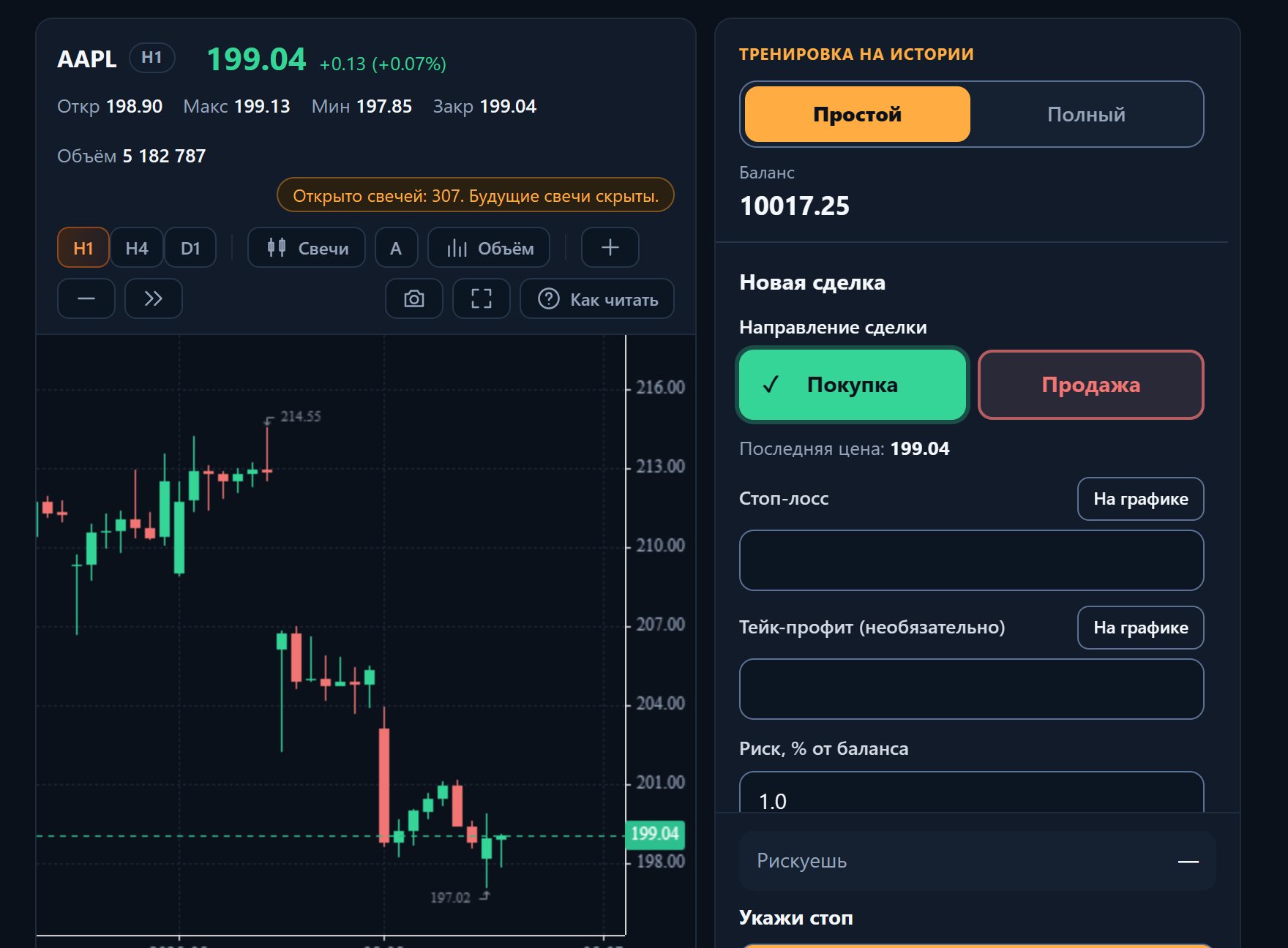The width and height of the screenshot is (1288, 948).
Task: Click the Объём 5 182 787 value
Action: [132, 156]
